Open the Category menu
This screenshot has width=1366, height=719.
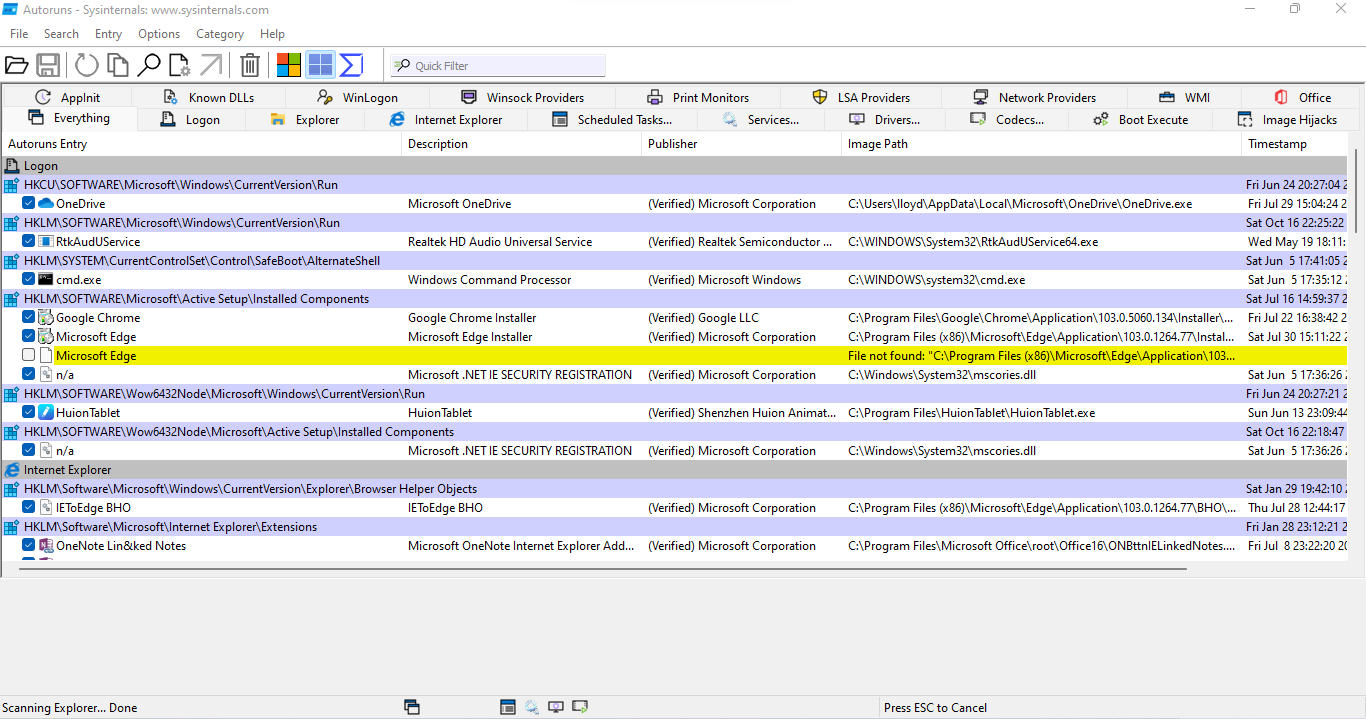tap(220, 34)
